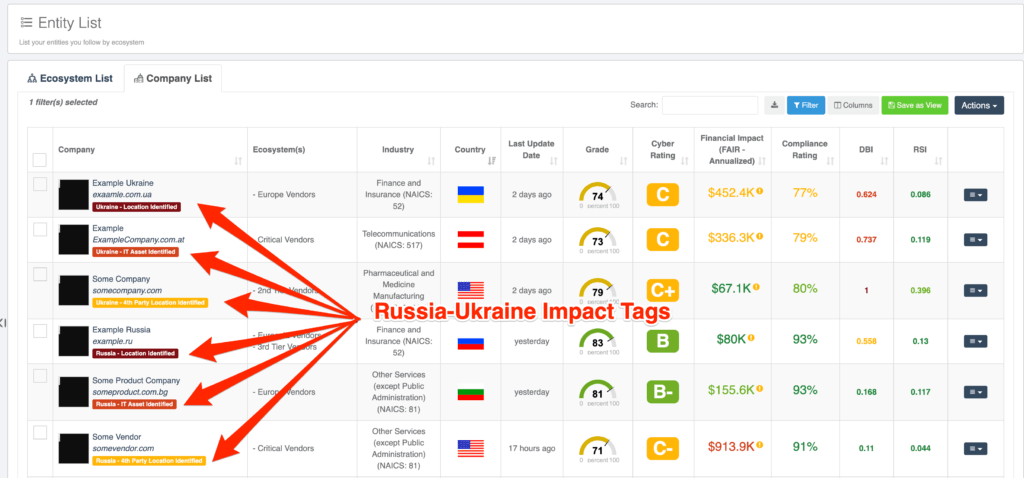1024x478 pixels.
Task: Check the Example Ukraine row checkbox
Action: (40, 184)
